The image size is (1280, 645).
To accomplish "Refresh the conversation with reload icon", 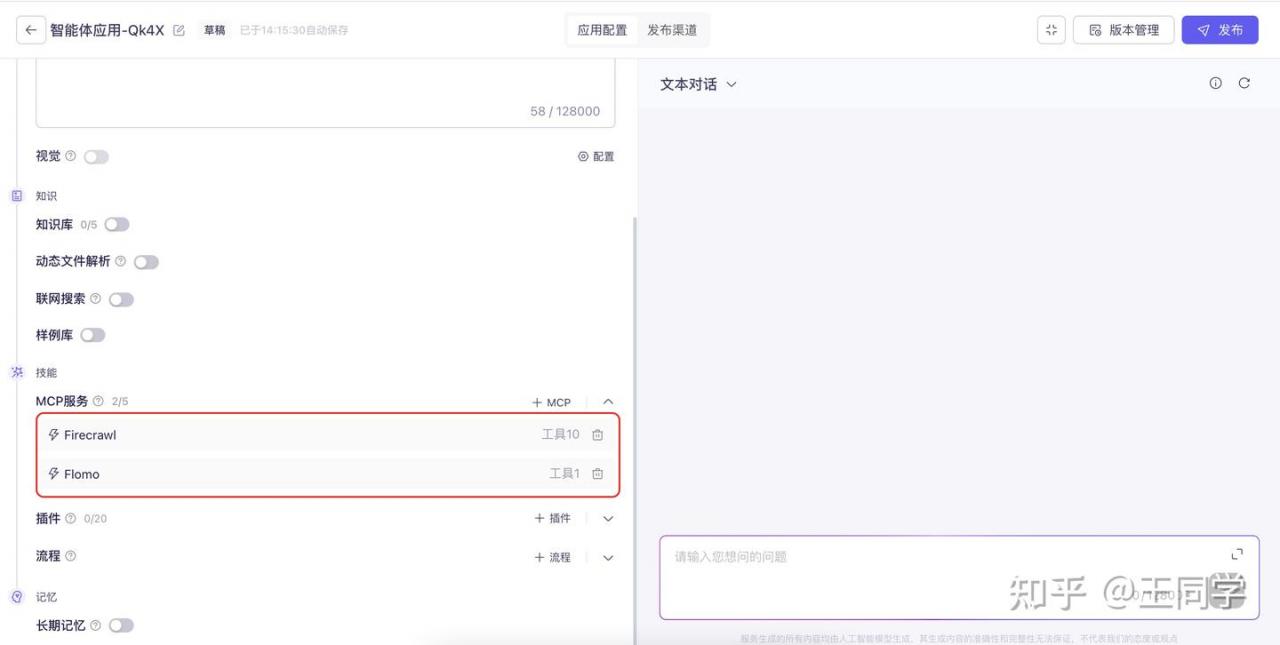I will point(1244,83).
